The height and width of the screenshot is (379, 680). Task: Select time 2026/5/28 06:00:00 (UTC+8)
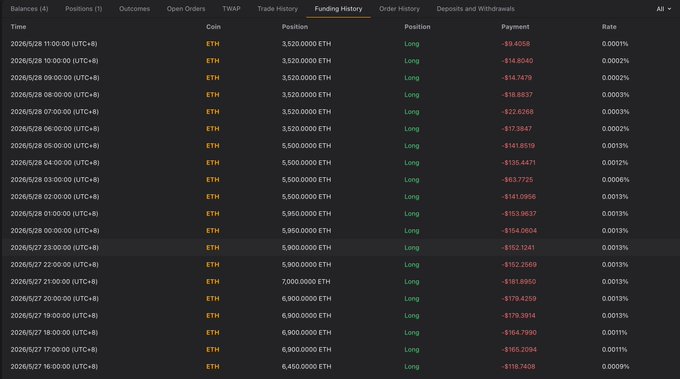click(x=55, y=129)
